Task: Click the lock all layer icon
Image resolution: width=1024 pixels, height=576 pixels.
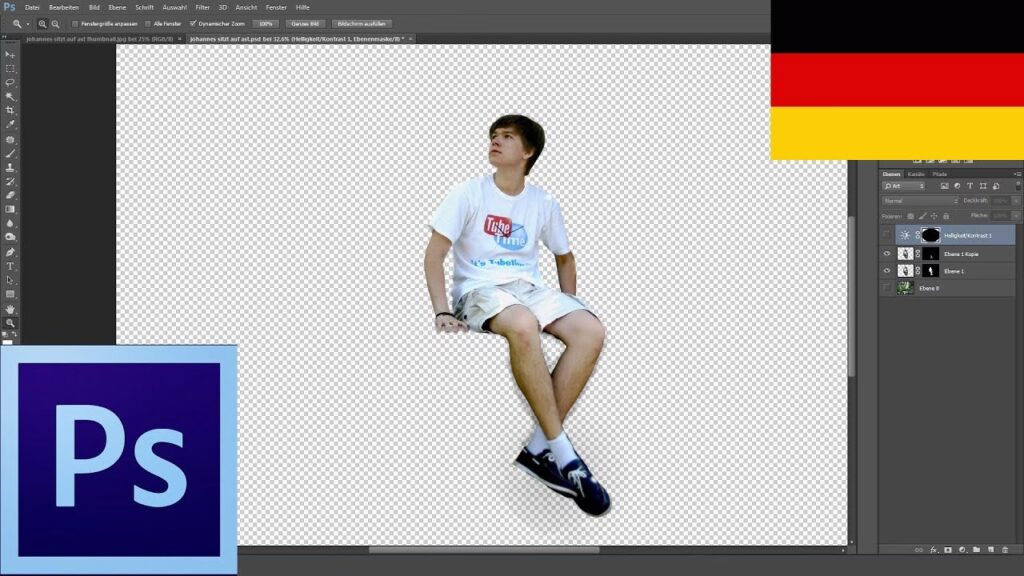Action: coord(948,216)
